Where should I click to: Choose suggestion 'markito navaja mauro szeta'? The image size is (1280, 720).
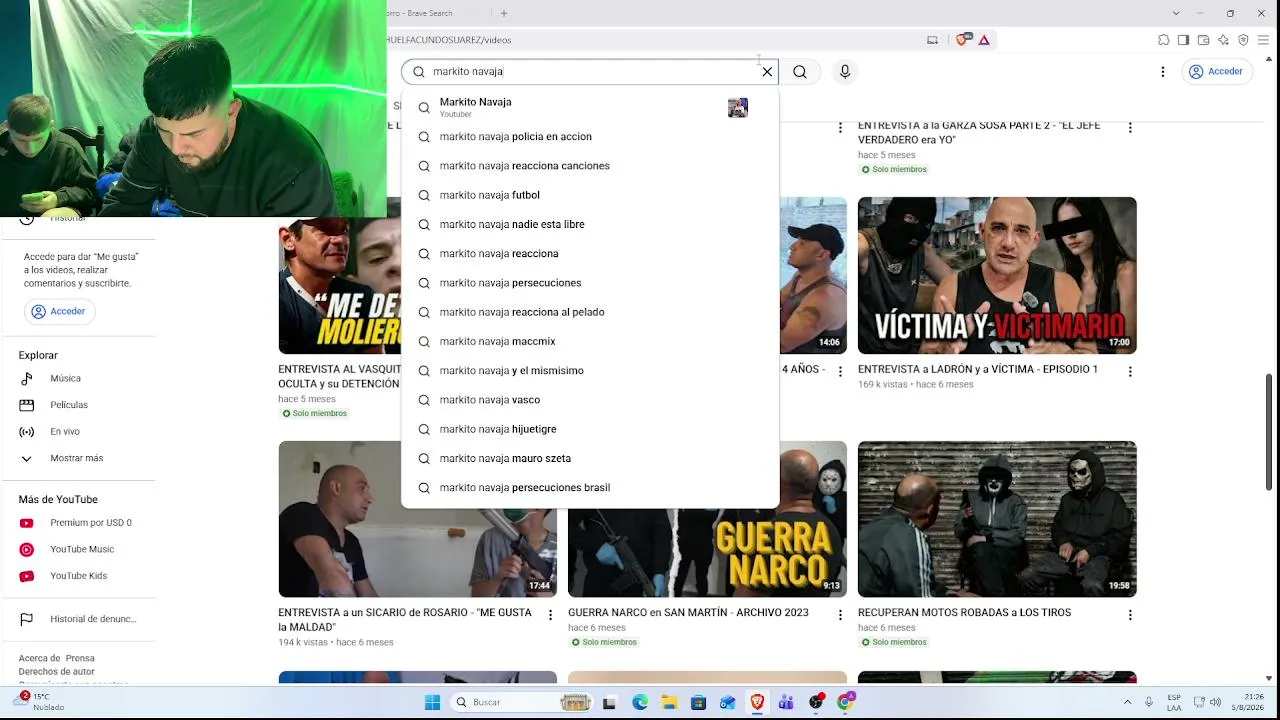point(590,459)
